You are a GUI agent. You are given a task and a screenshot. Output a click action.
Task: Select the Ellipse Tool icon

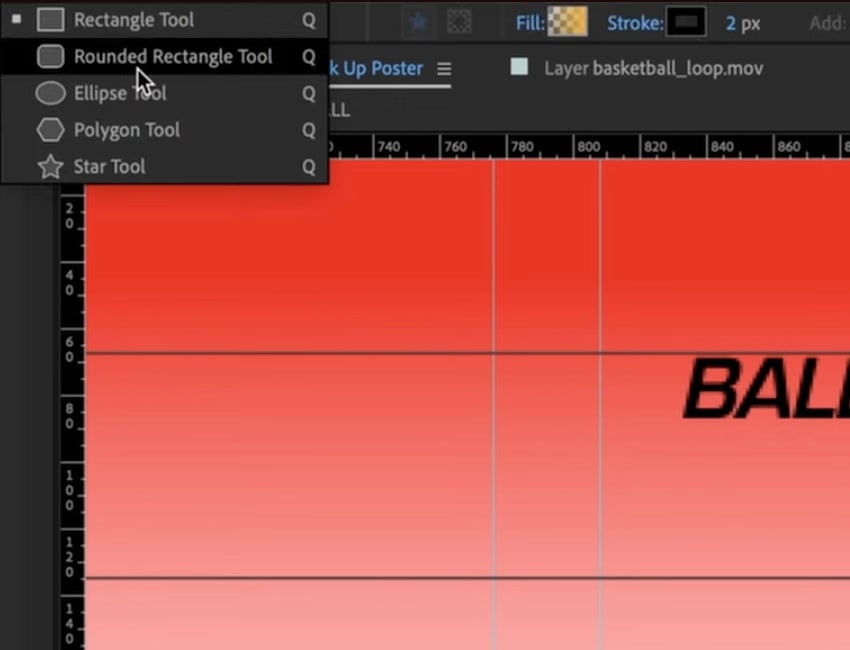tap(50, 93)
